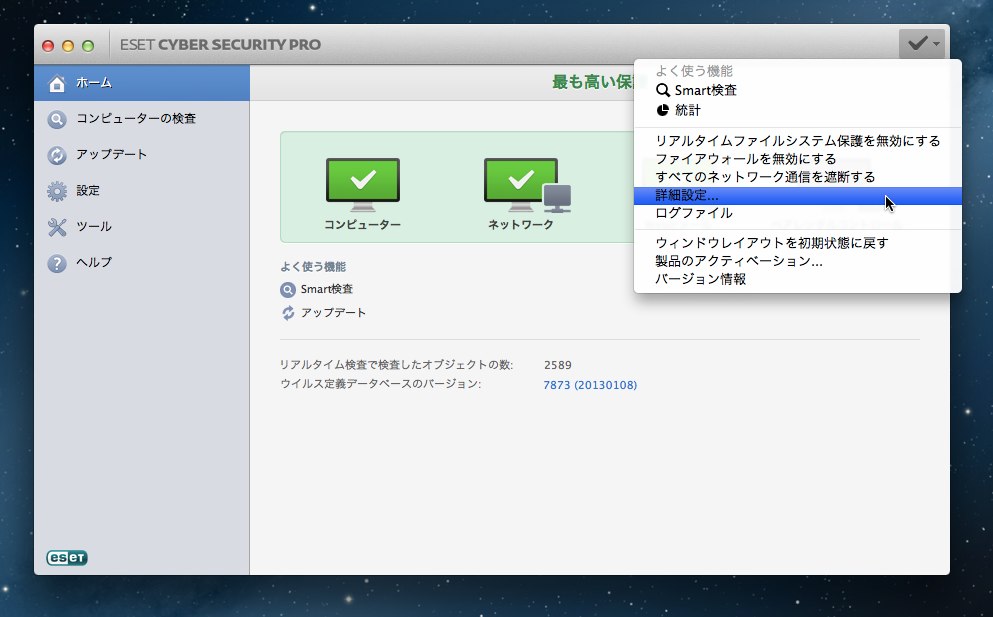Click the pie chart icon beside 統計
Image resolution: width=993 pixels, height=617 pixels.
tap(662, 110)
